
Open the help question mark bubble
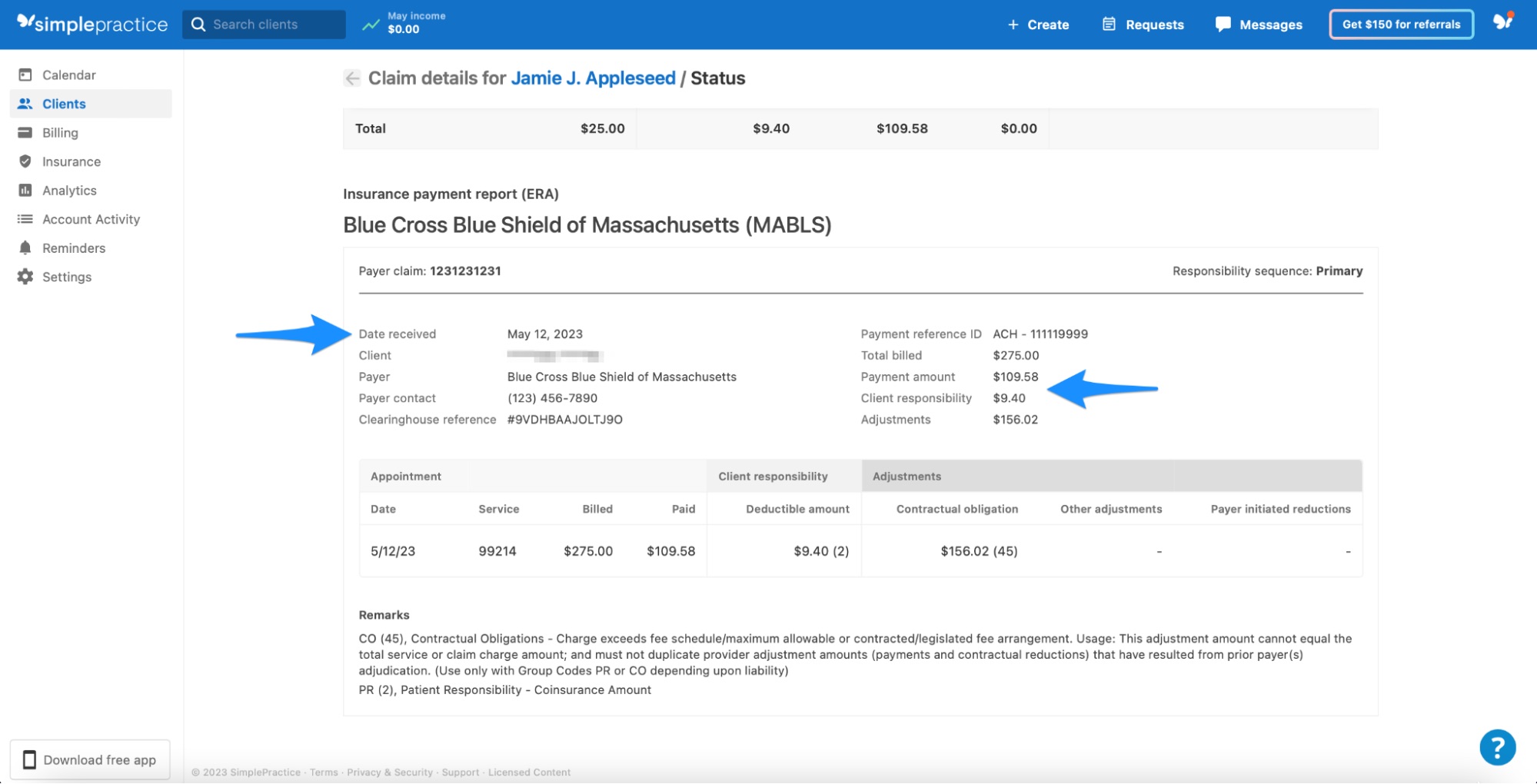pos(1496,746)
